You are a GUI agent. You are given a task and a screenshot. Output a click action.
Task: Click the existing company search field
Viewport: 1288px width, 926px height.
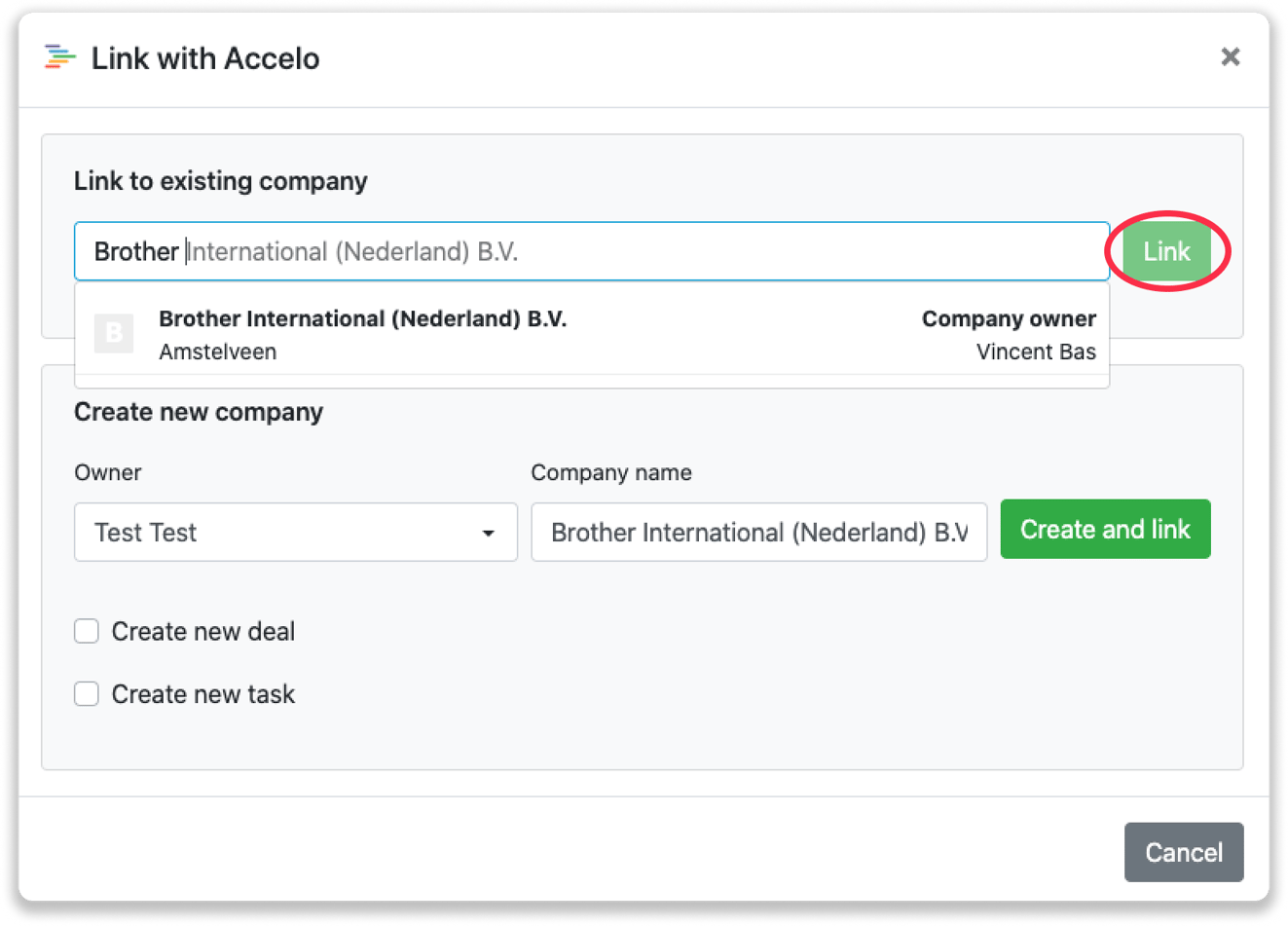[592, 251]
